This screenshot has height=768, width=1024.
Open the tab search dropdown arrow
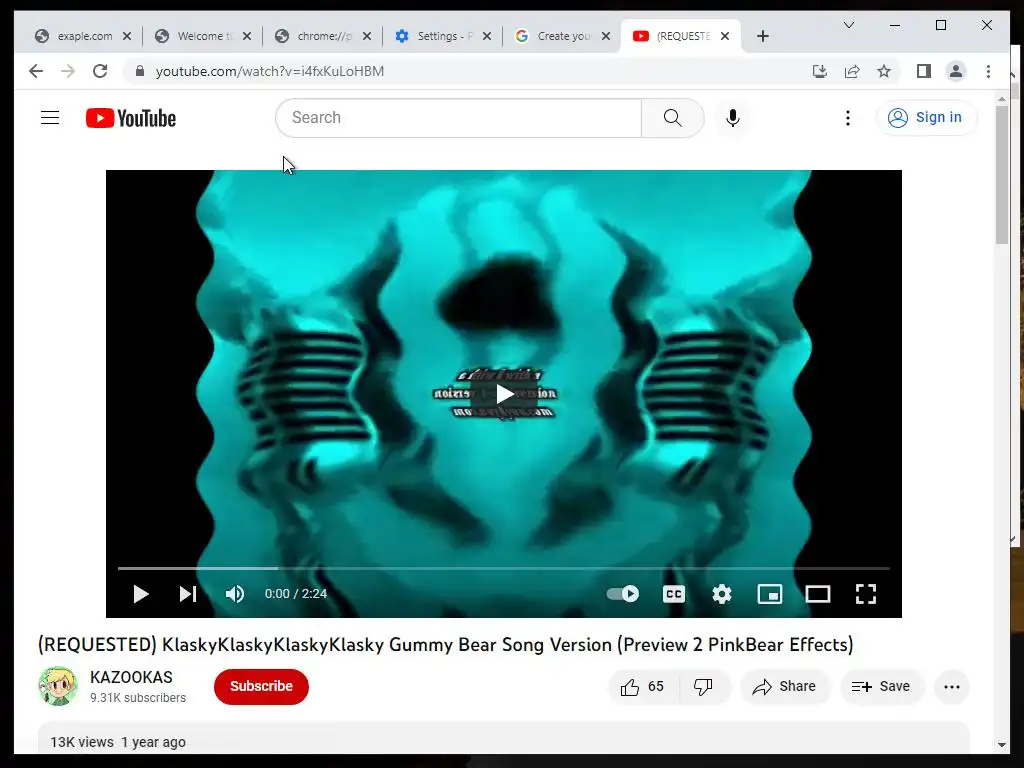tap(849, 25)
